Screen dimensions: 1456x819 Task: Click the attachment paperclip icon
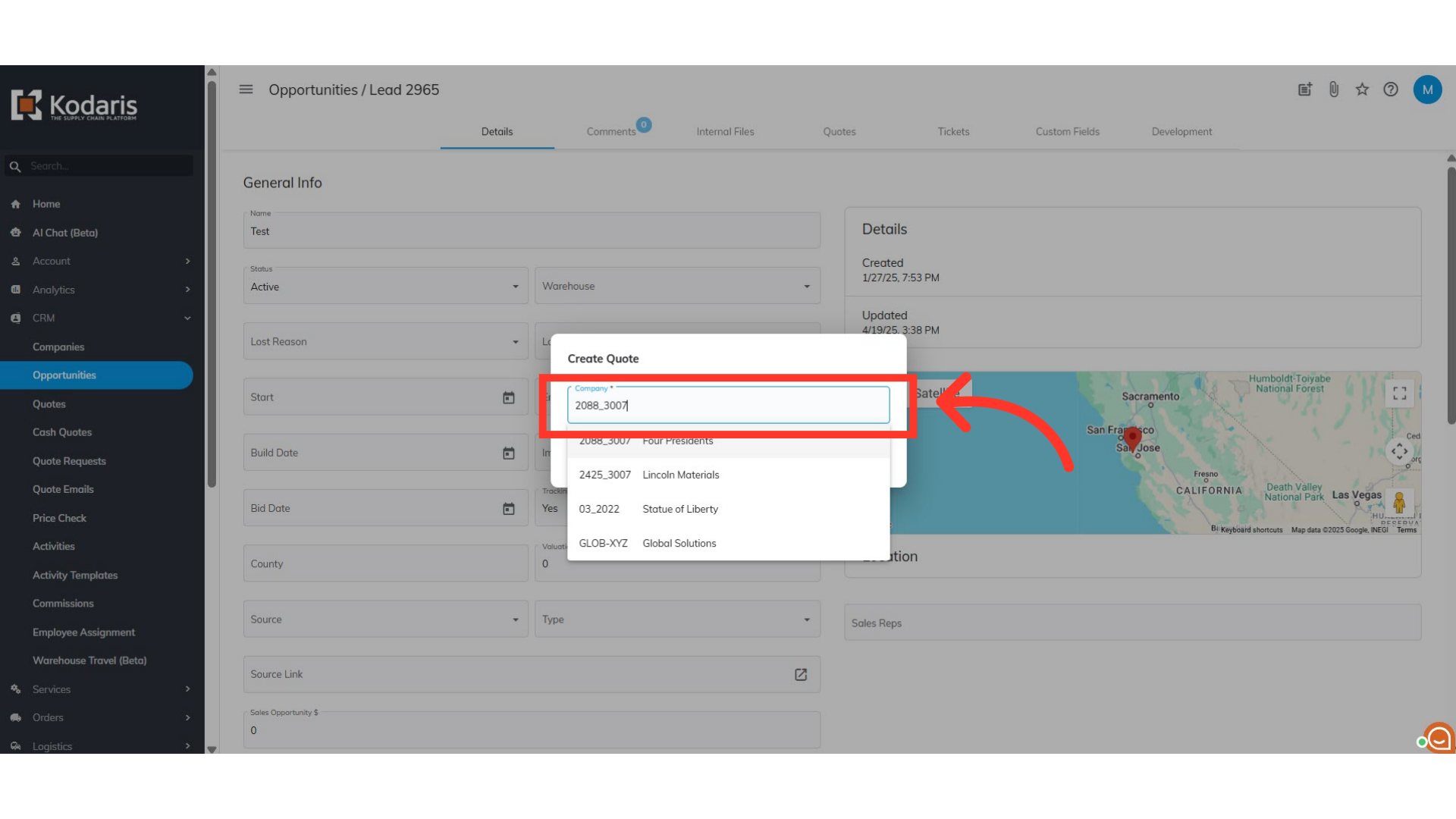point(1334,89)
